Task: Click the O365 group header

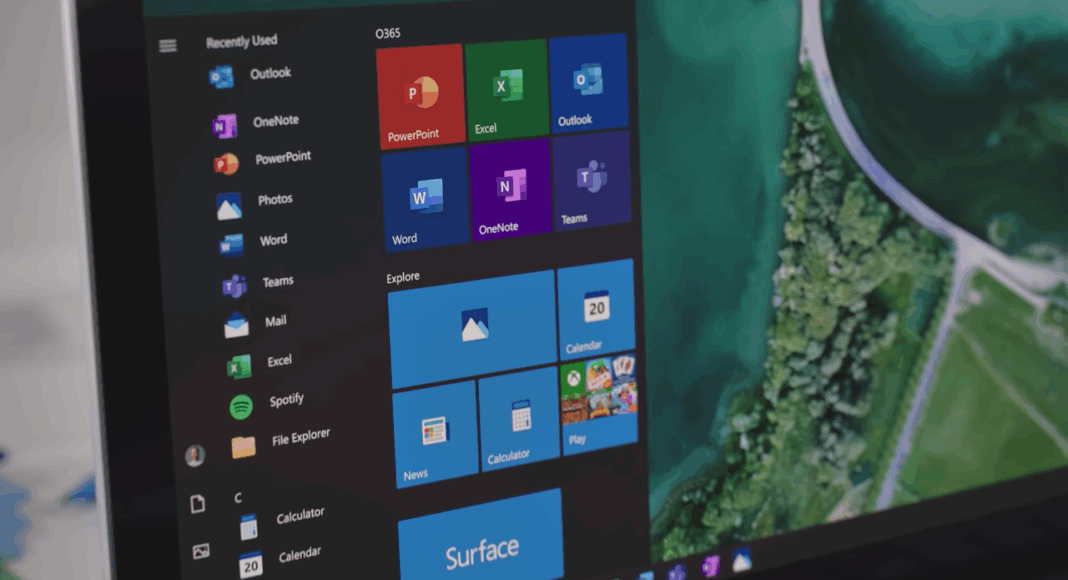Action: pos(388,33)
